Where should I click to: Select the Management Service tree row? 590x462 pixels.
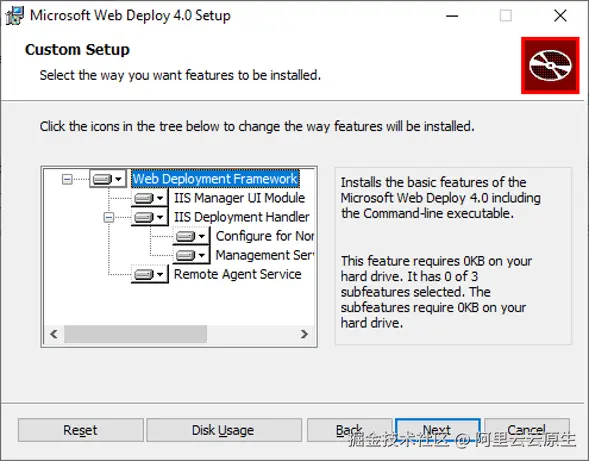pos(265,255)
